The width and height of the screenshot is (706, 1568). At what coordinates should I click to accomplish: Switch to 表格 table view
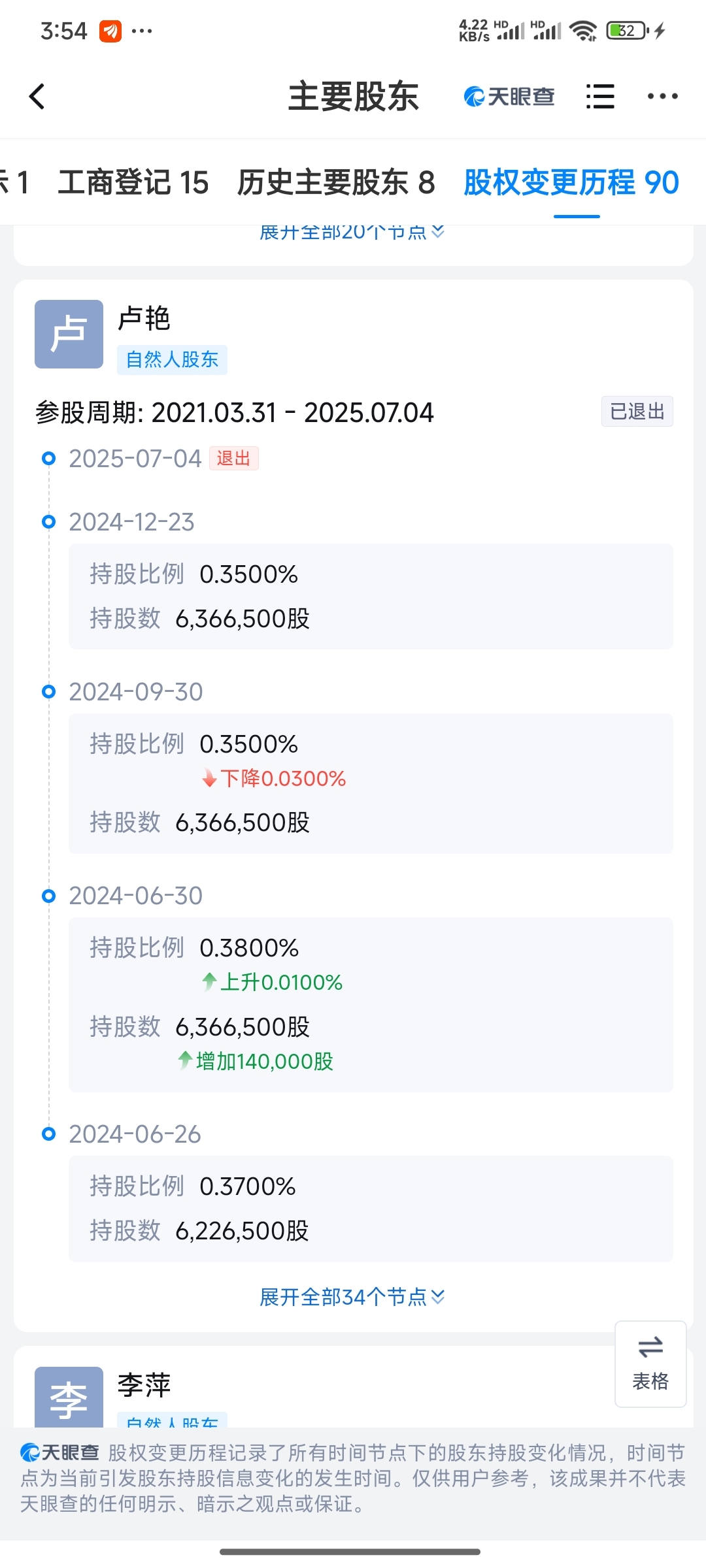coord(650,1364)
